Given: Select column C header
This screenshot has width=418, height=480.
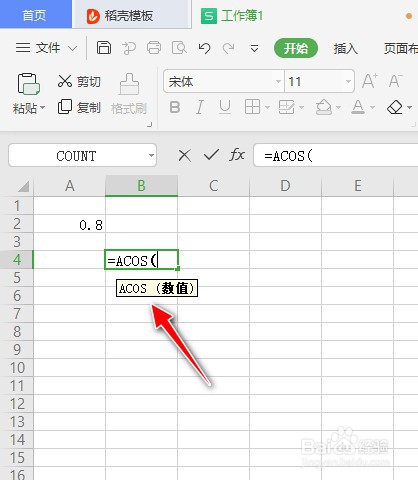Looking at the screenshot, I should coord(213,185).
